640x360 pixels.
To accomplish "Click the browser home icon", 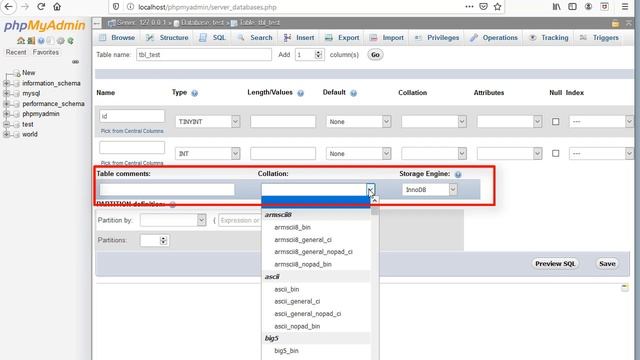I will pos(57,7).
